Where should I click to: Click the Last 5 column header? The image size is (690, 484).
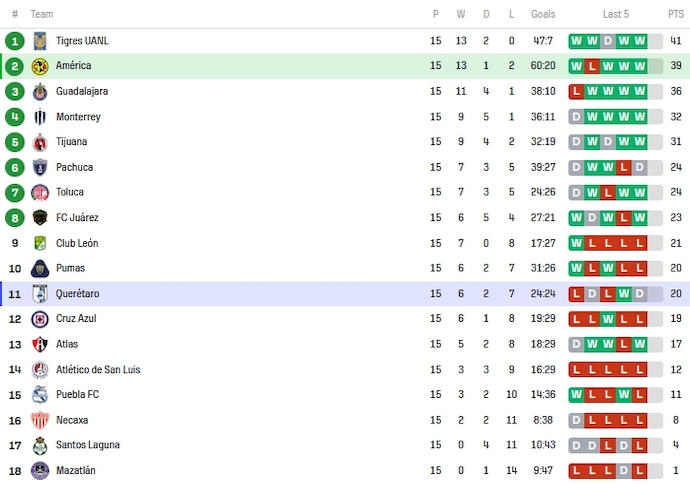coord(616,14)
